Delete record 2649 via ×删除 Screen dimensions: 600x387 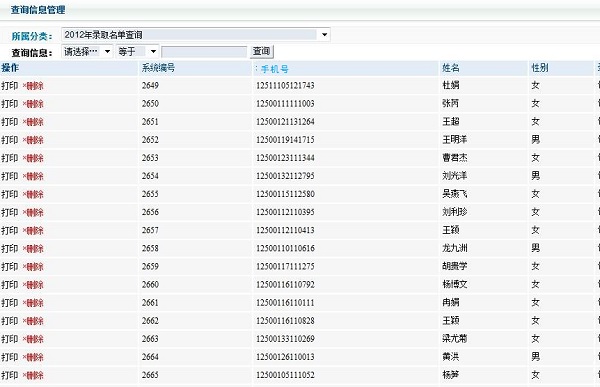pyautogui.click(x=33, y=86)
